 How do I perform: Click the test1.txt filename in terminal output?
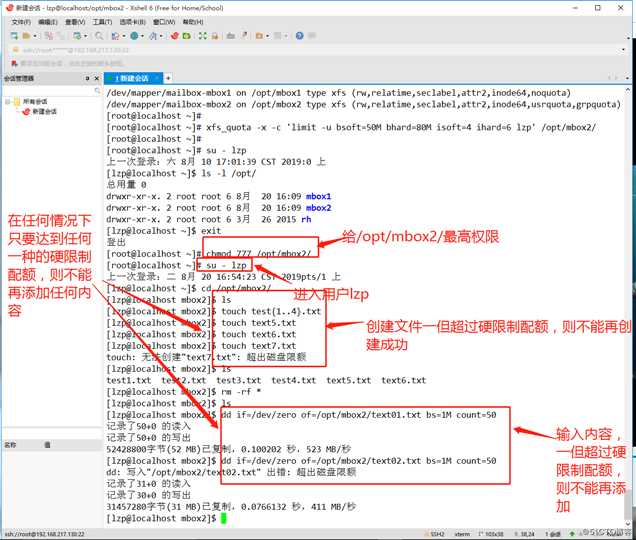point(129,381)
